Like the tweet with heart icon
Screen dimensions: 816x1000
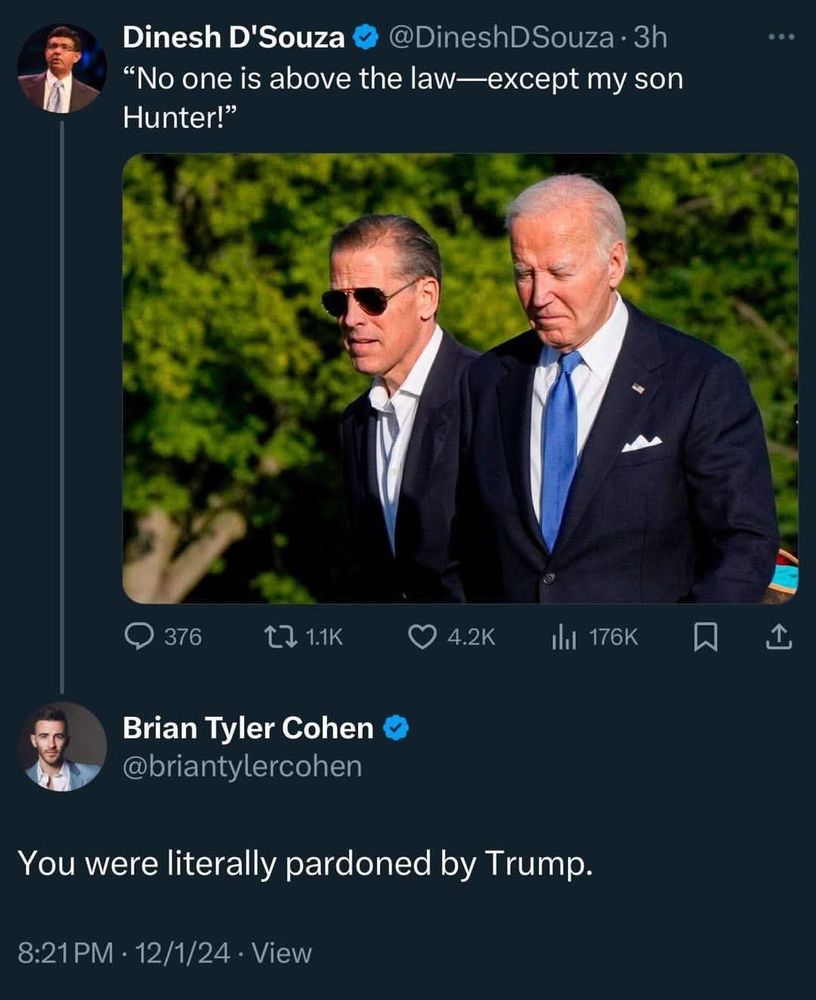pos(422,636)
